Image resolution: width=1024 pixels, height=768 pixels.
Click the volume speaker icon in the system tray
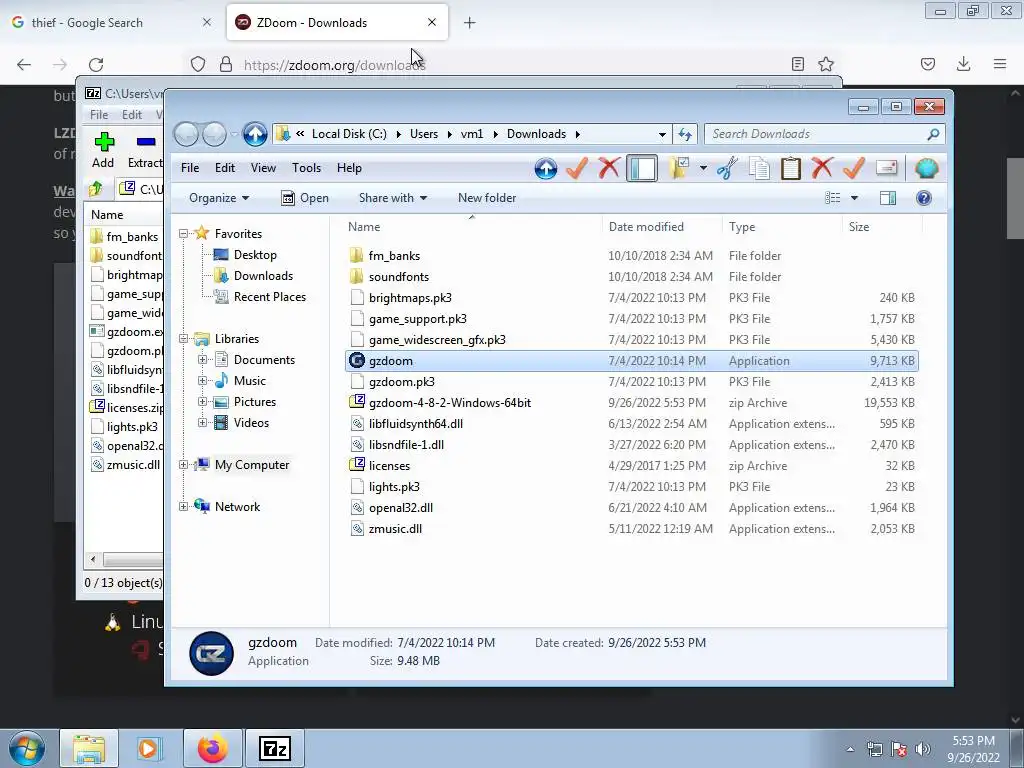(x=923, y=749)
